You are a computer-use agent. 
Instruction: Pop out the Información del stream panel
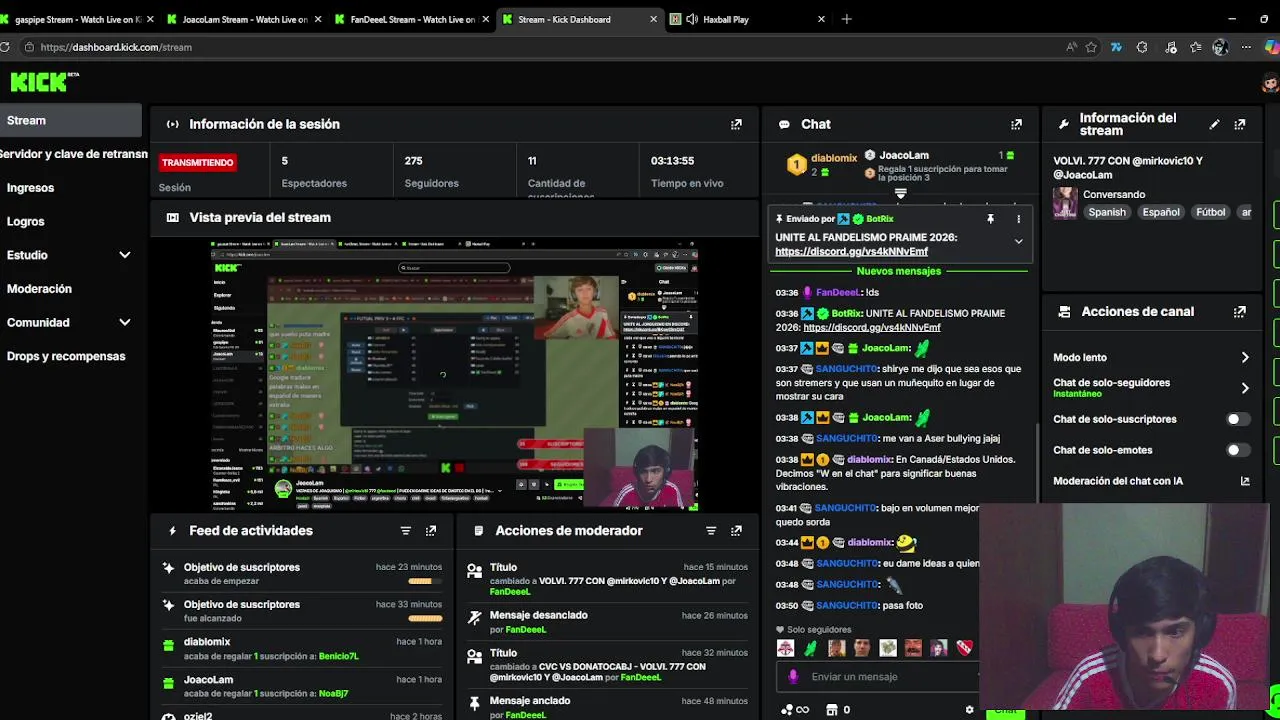(x=1240, y=125)
